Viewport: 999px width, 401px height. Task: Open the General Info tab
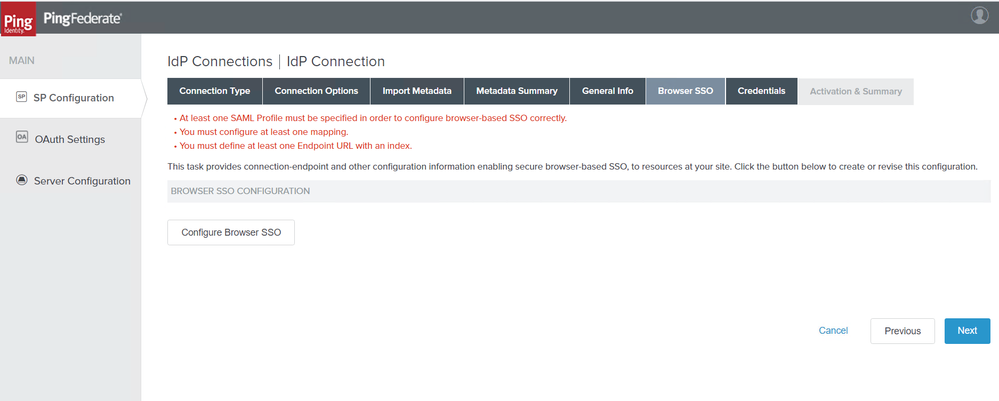pyautogui.click(x=607, y=91)
